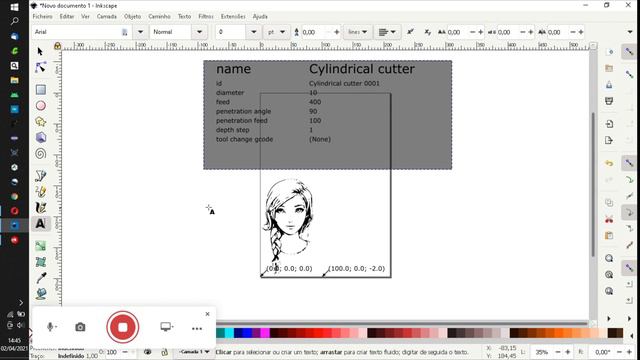640x360 pixels.
Task: Stop the screen recording
Action: click(x=123, y=327)
